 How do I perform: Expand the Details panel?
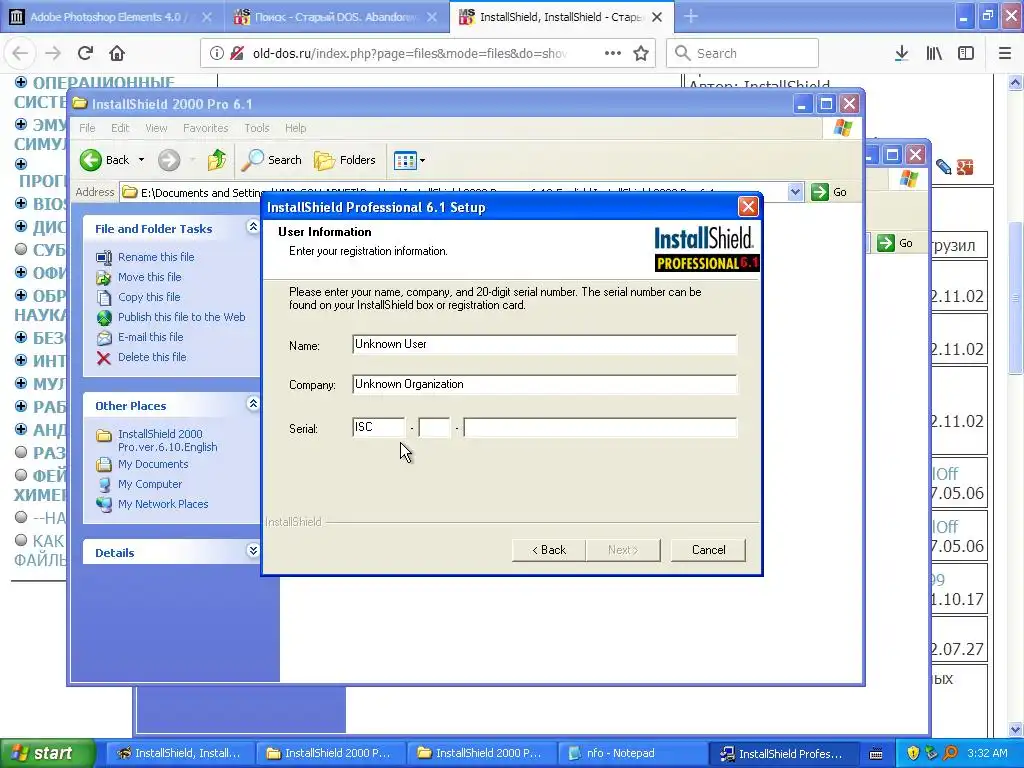(x=253, y=551)
